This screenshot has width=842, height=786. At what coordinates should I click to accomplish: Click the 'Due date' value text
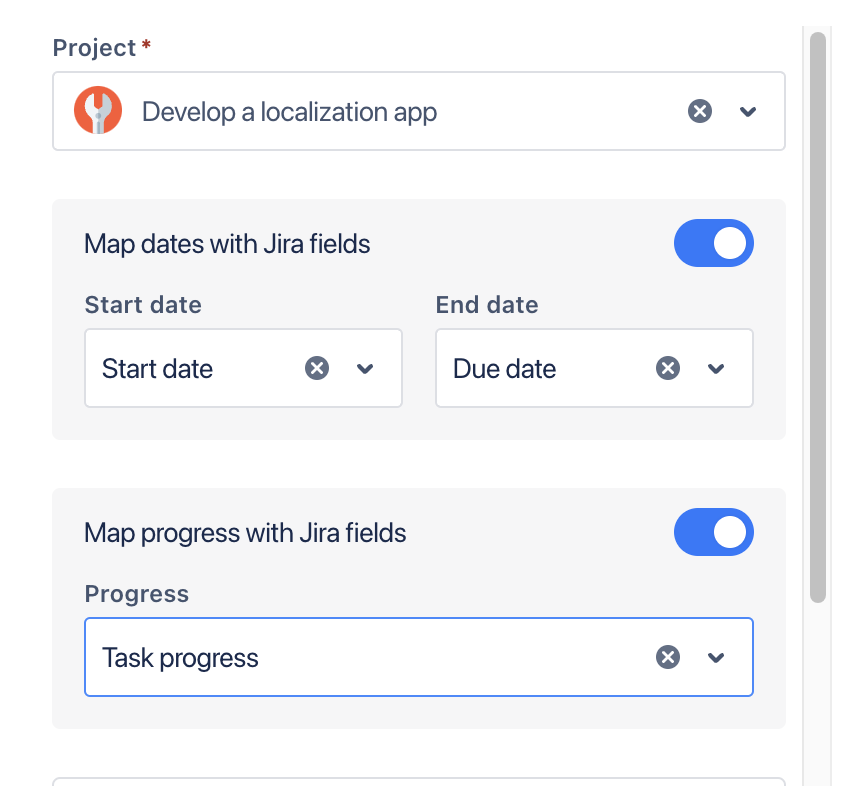click(x=504, y=369)
